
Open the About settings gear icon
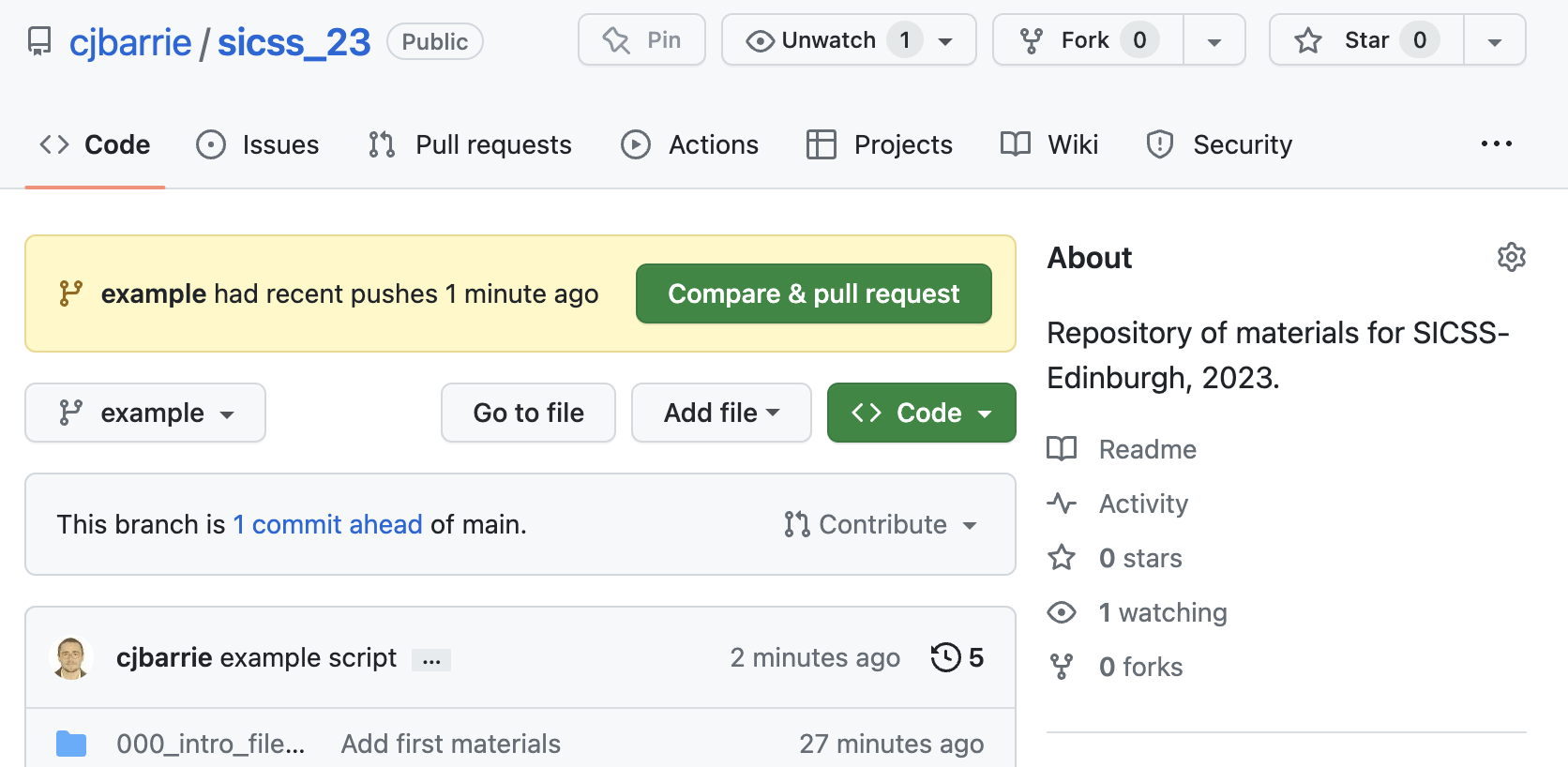point(1511,257)
